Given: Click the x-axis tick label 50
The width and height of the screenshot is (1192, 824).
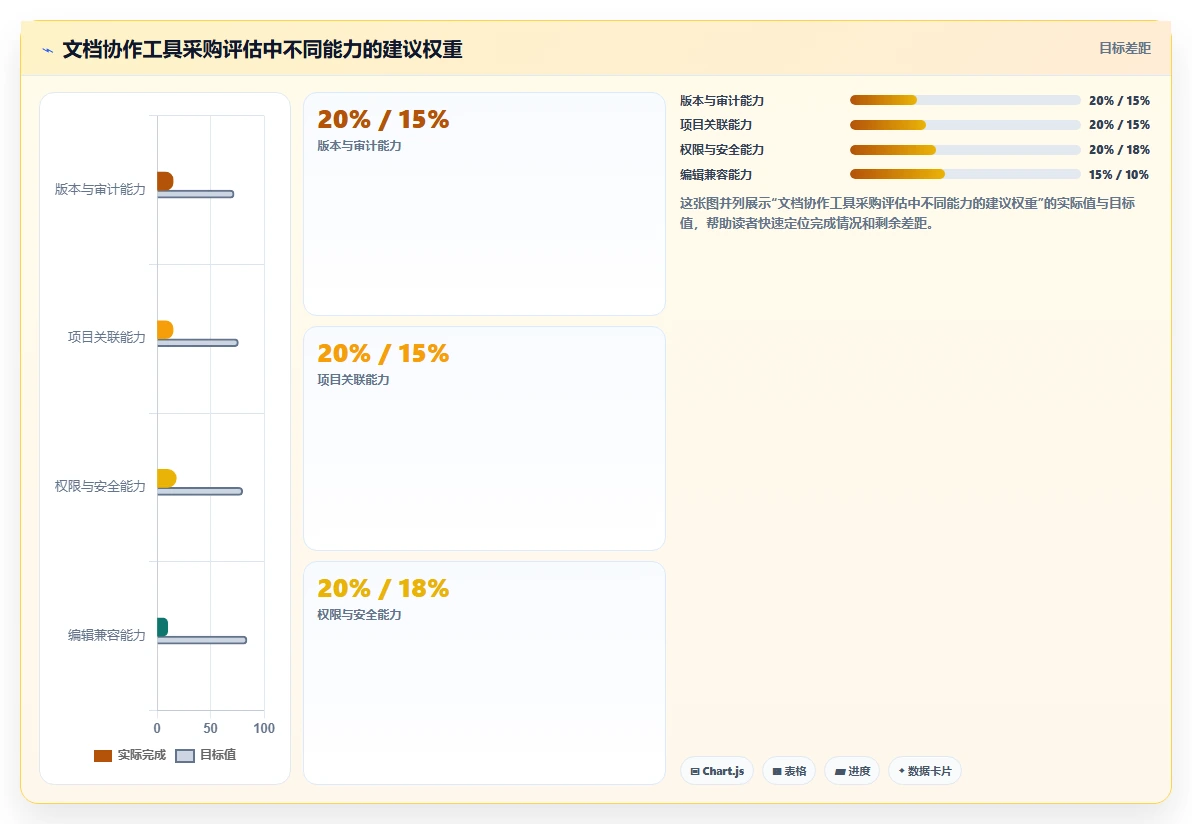Looking at the screenshot, I should point(211,728).
